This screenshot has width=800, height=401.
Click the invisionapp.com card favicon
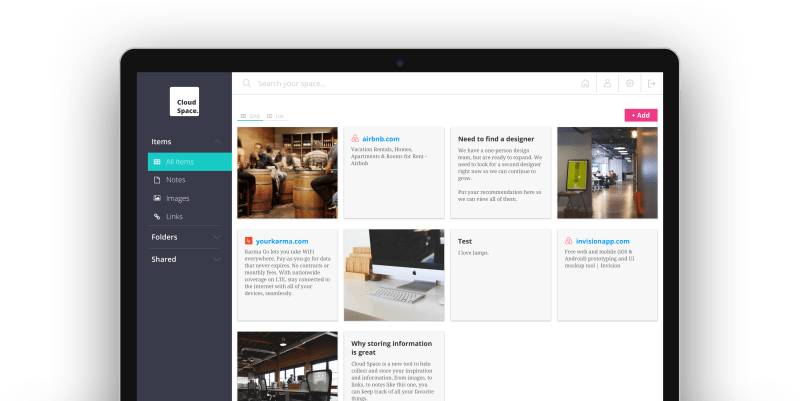pyautogui.click(x=568, y=241)
